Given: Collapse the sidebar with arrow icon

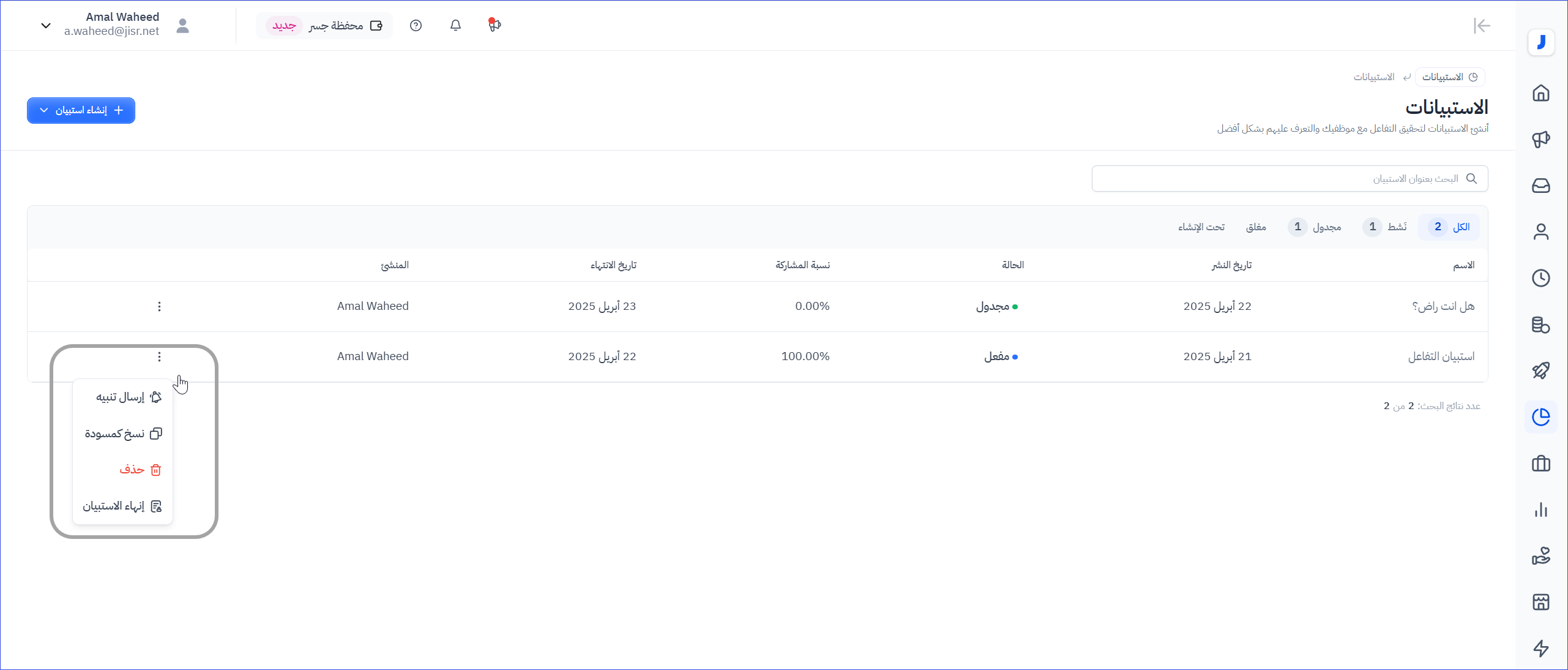Looking at the screenshot, I should pos(1482,26).
